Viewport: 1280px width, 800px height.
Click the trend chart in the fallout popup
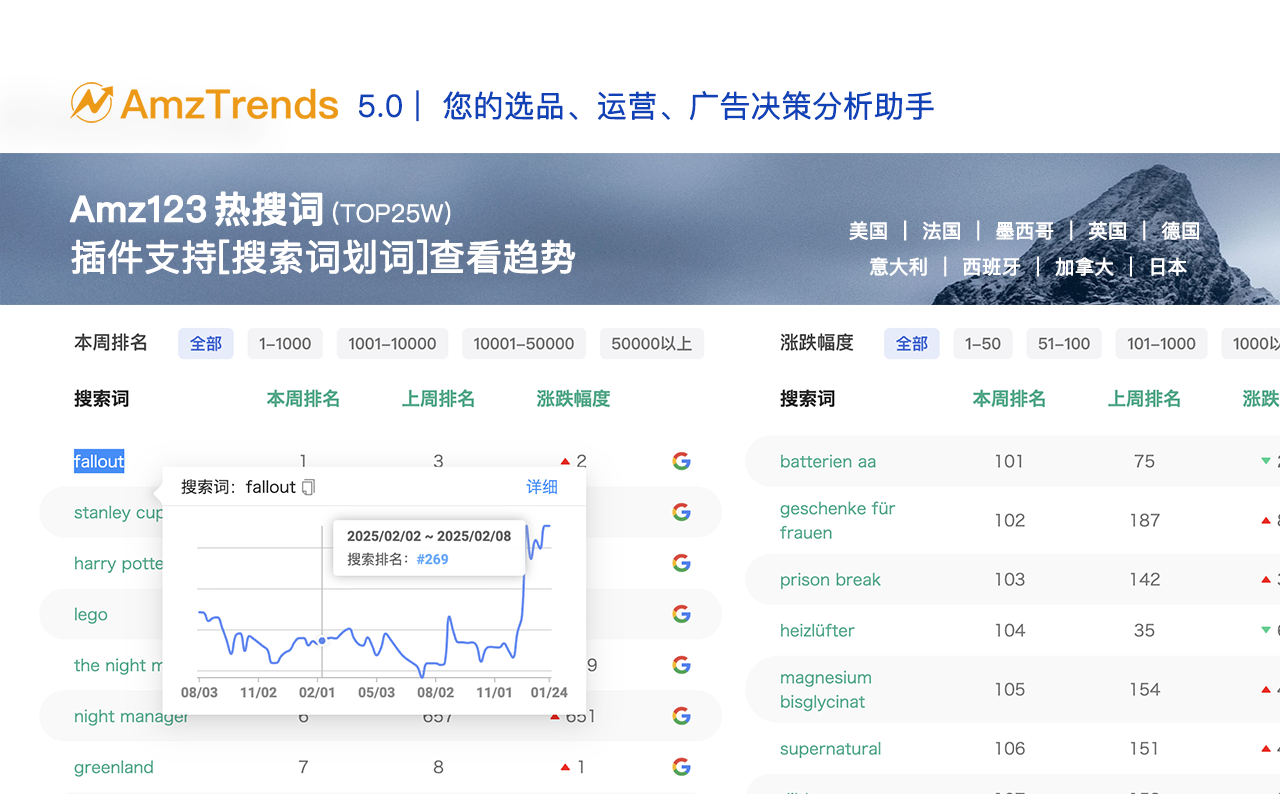(x=370, y=620)
